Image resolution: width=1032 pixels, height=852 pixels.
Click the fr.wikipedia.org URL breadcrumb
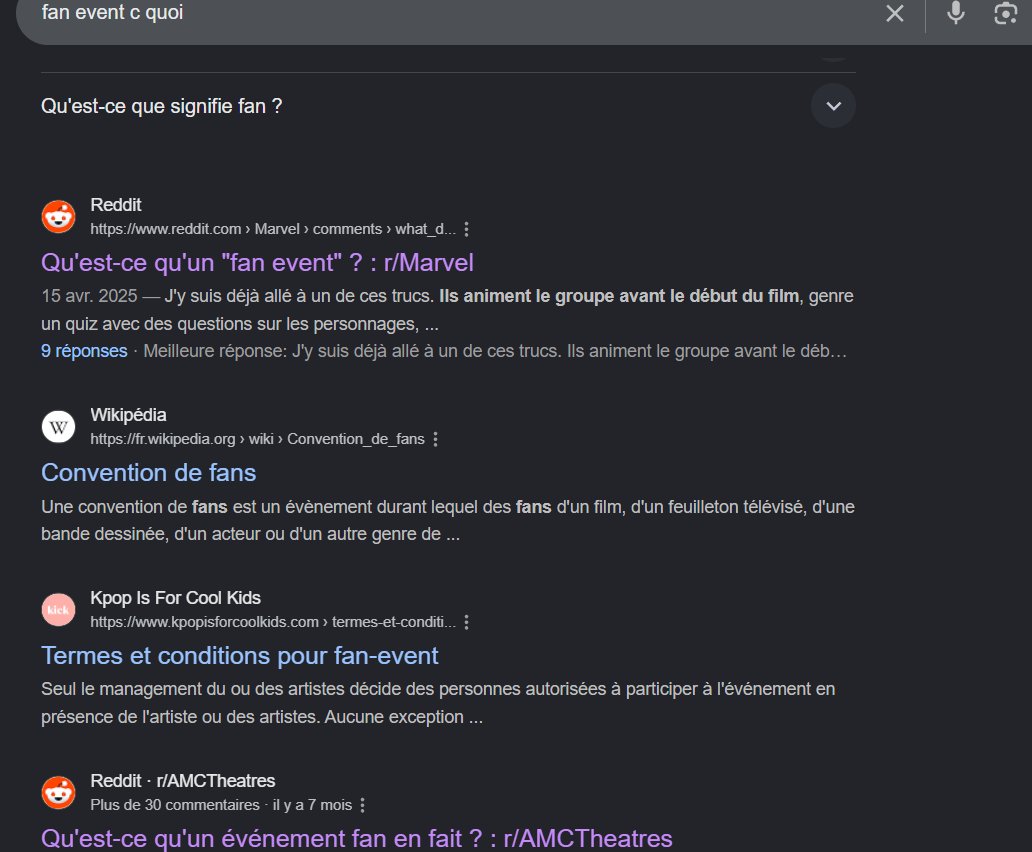[257, 439]
